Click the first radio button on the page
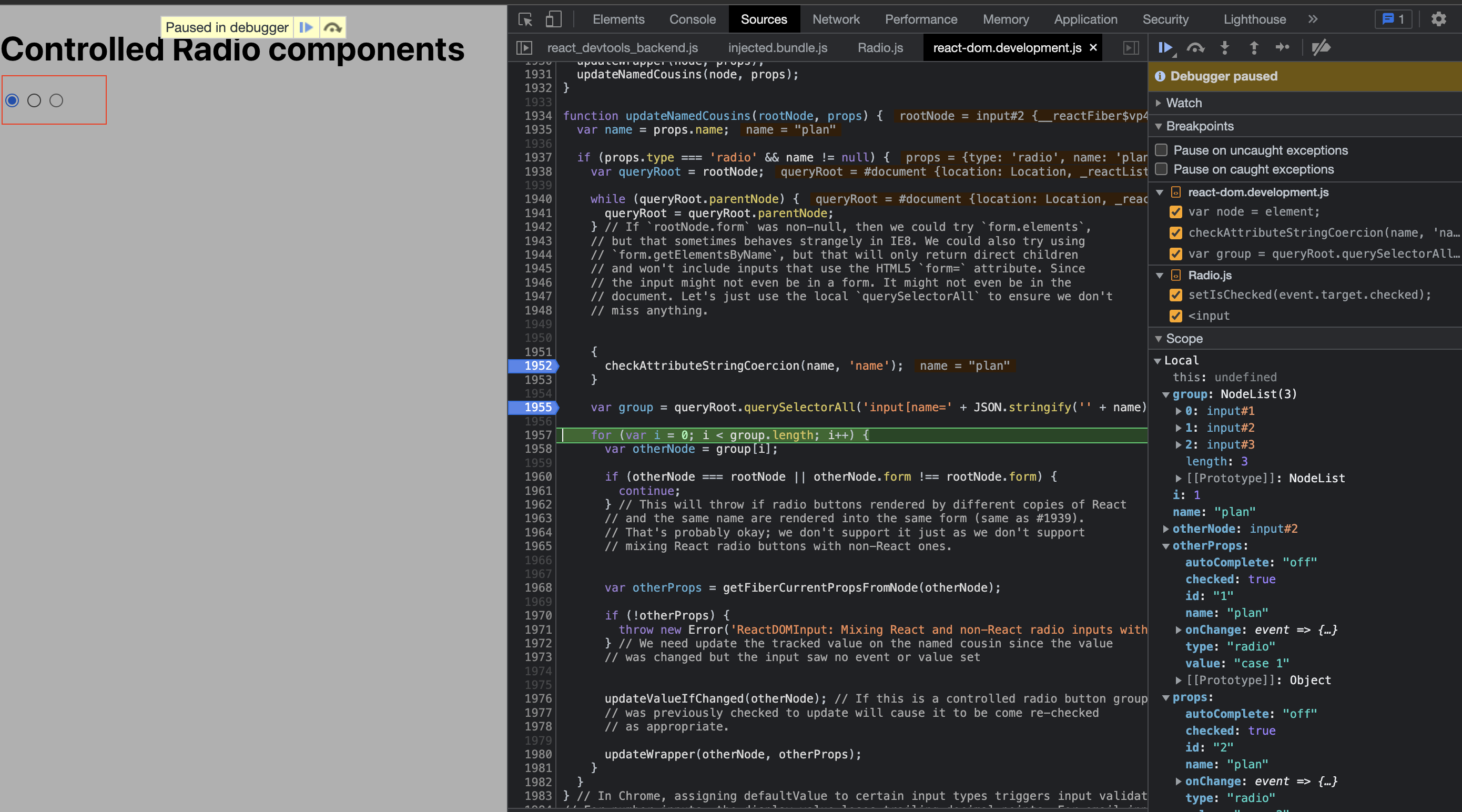 coord(12,100)
